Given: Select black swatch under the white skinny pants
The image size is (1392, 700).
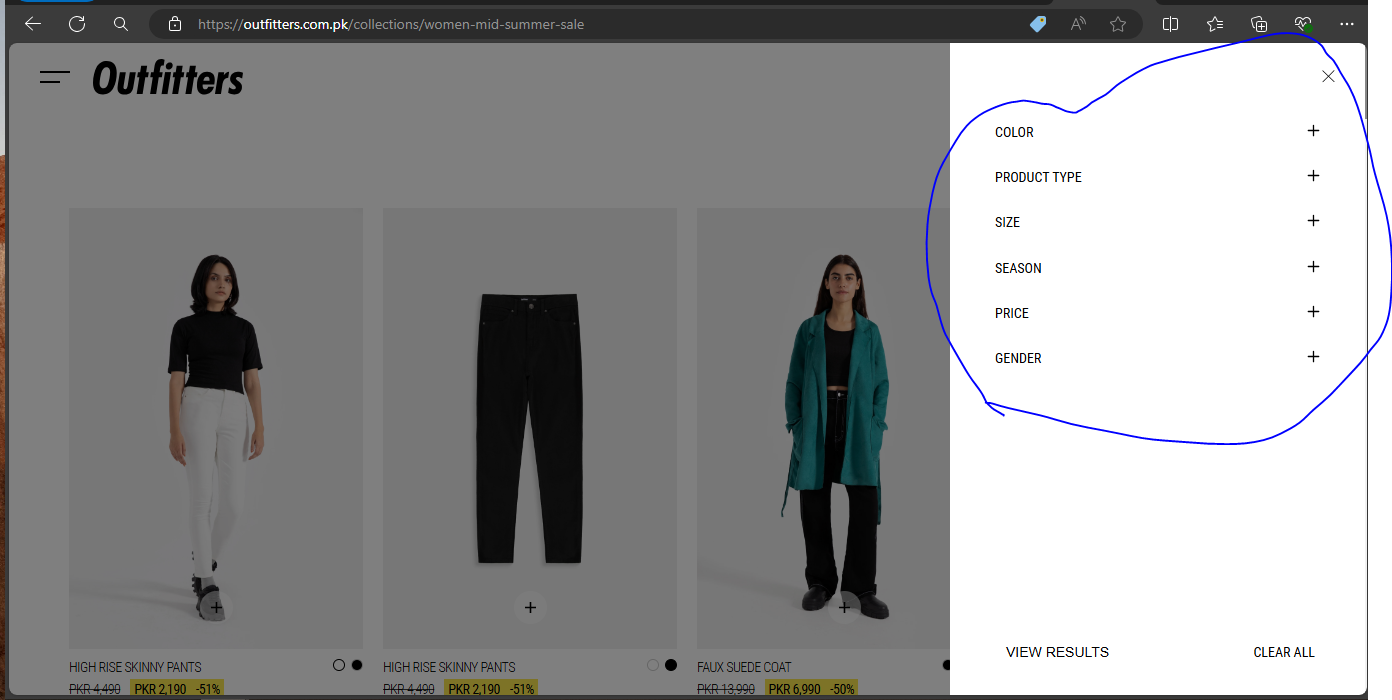Looking at the screenshot, I should pyautogui.click(x=357, y=665).
